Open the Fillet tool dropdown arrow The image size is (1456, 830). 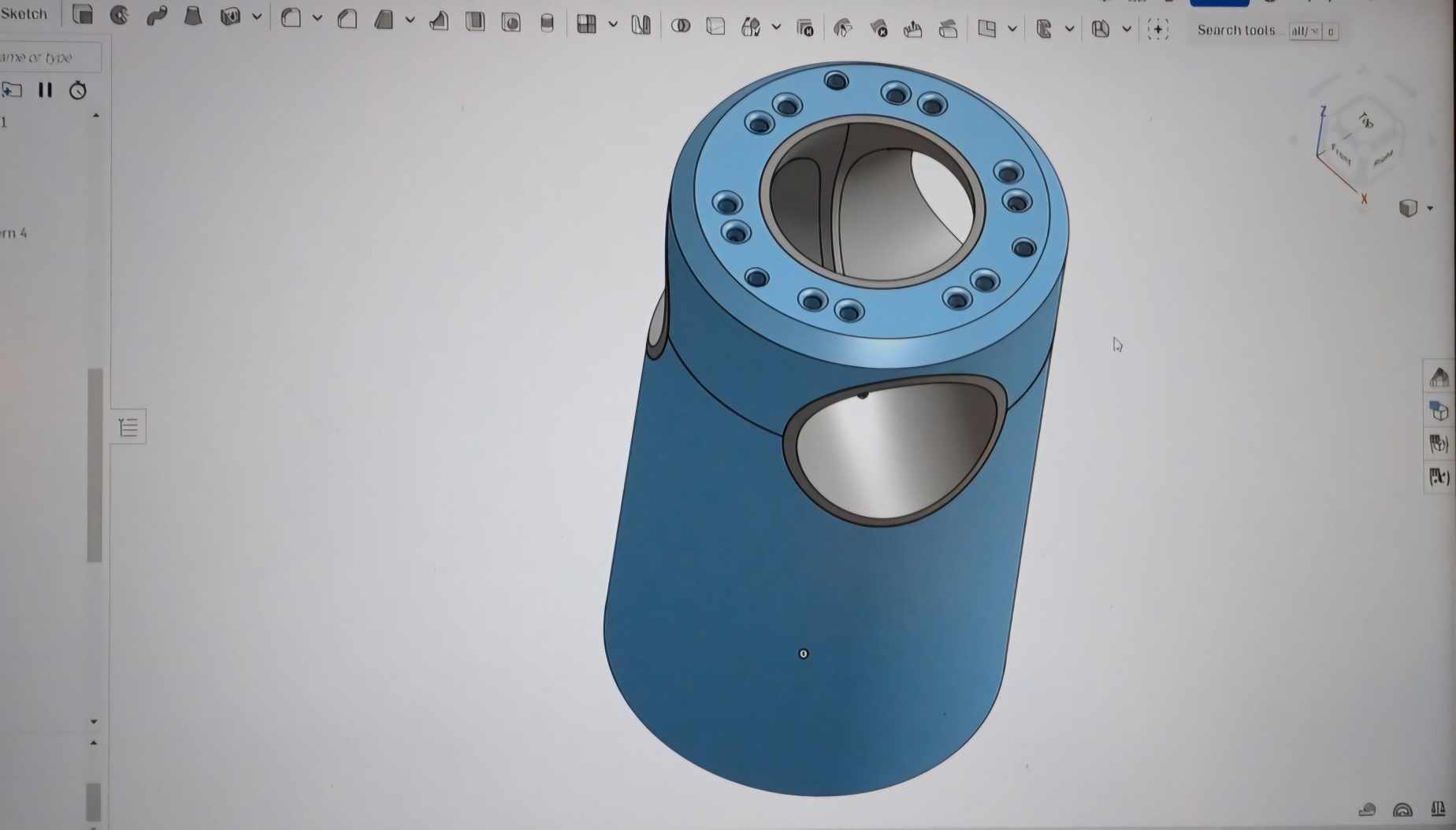point(317,18)
